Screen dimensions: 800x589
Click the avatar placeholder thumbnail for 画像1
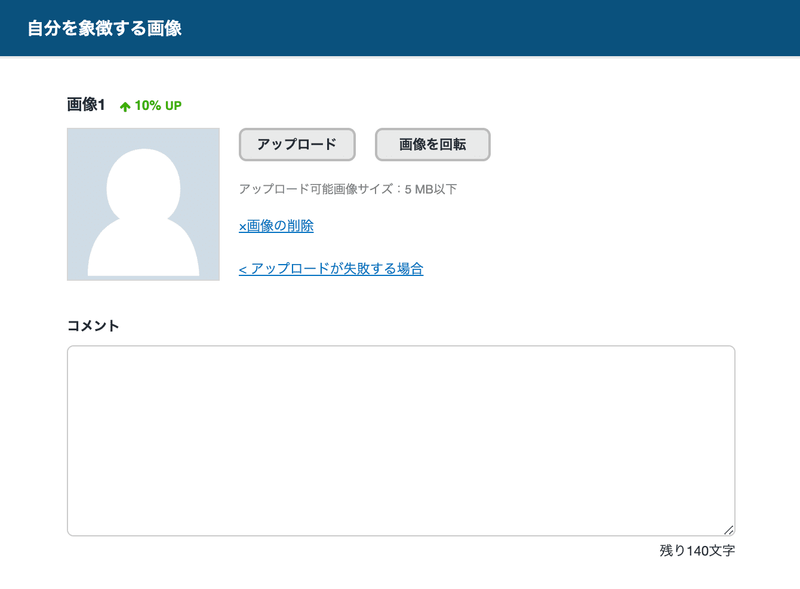pyautogui.click(x=142, y=201)
